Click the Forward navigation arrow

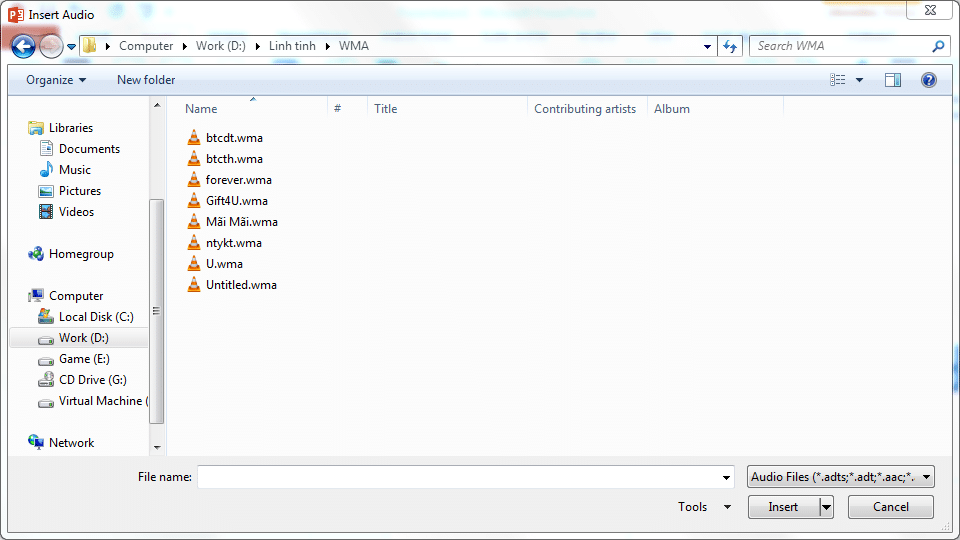(x=51, y=46)
